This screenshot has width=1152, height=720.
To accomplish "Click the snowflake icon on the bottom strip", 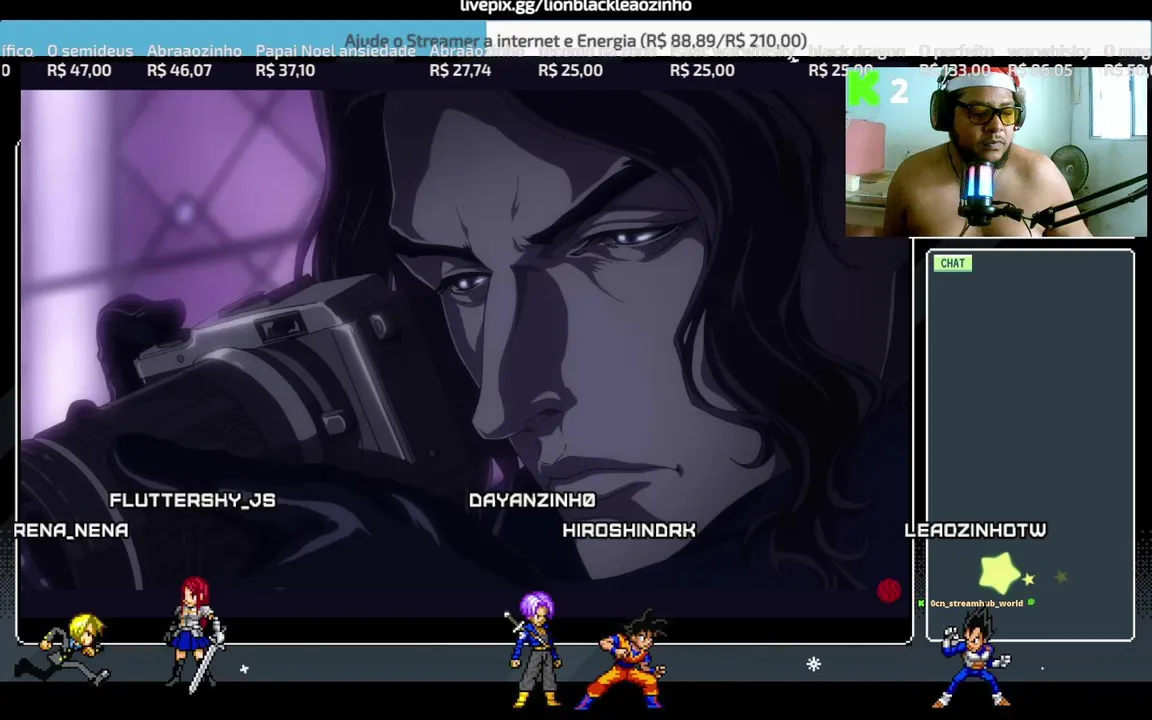I will (x=813, y=664).
